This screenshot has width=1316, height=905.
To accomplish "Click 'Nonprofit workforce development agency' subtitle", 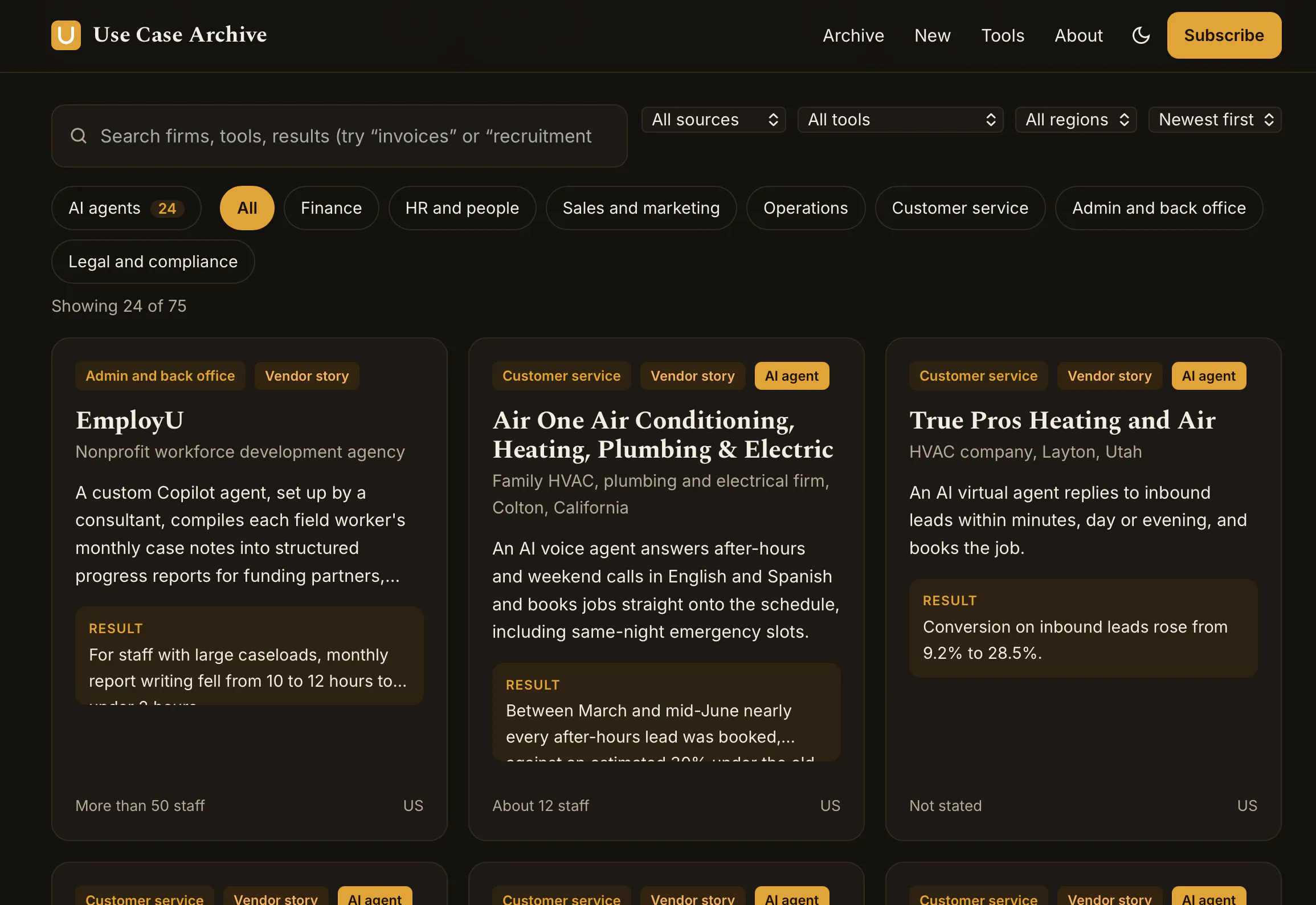I will (240, 451).
